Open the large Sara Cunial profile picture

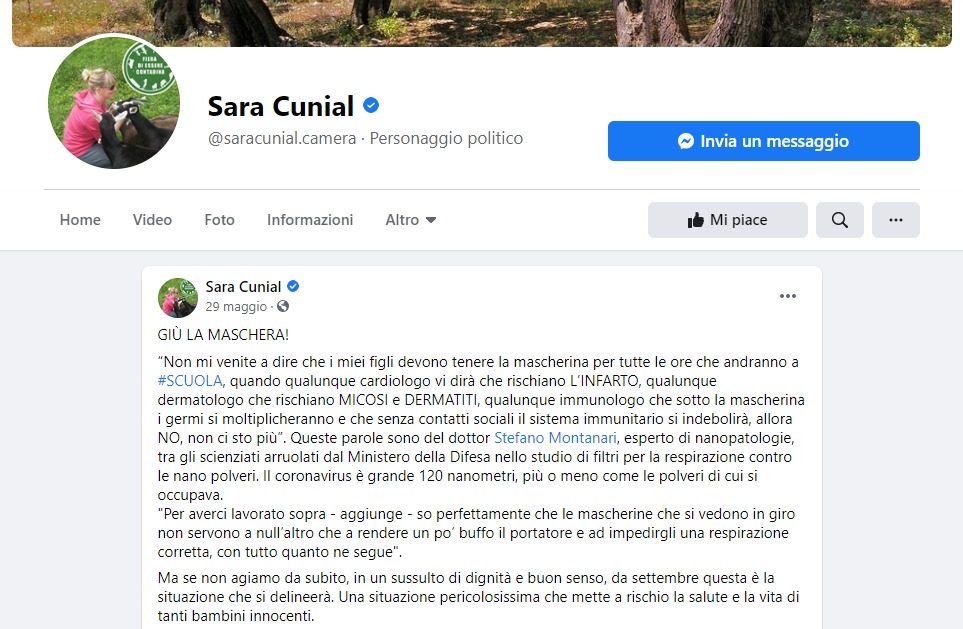pyautogui.click(x=114, y=103)
